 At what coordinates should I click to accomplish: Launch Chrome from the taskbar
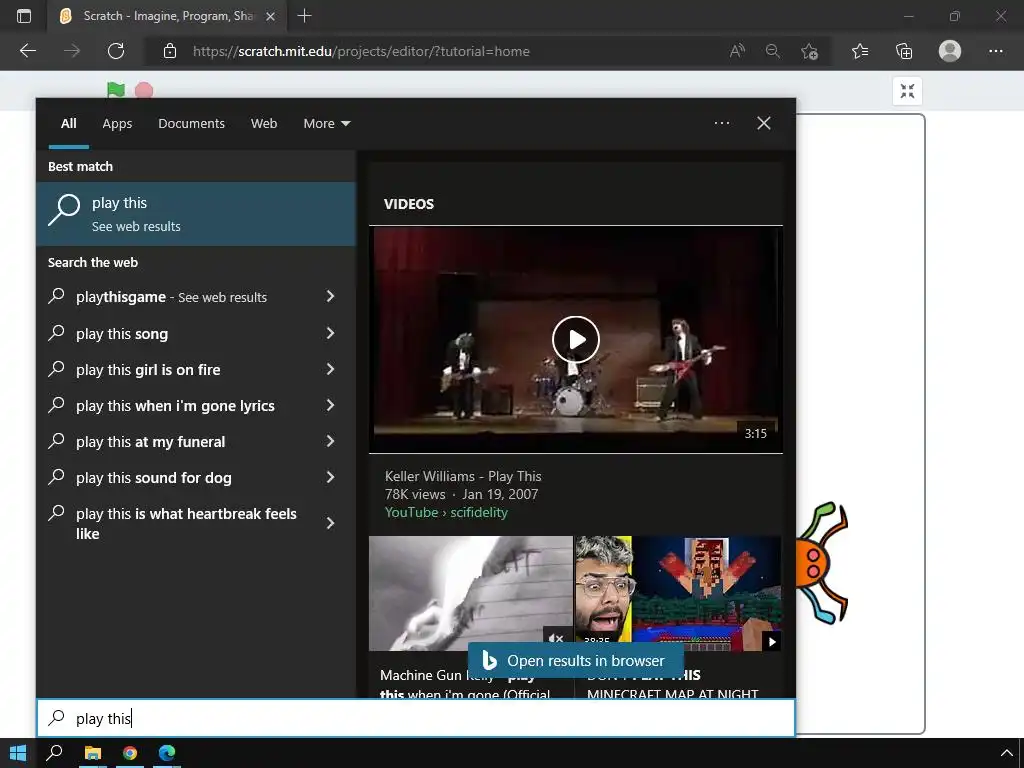(130, 753)
